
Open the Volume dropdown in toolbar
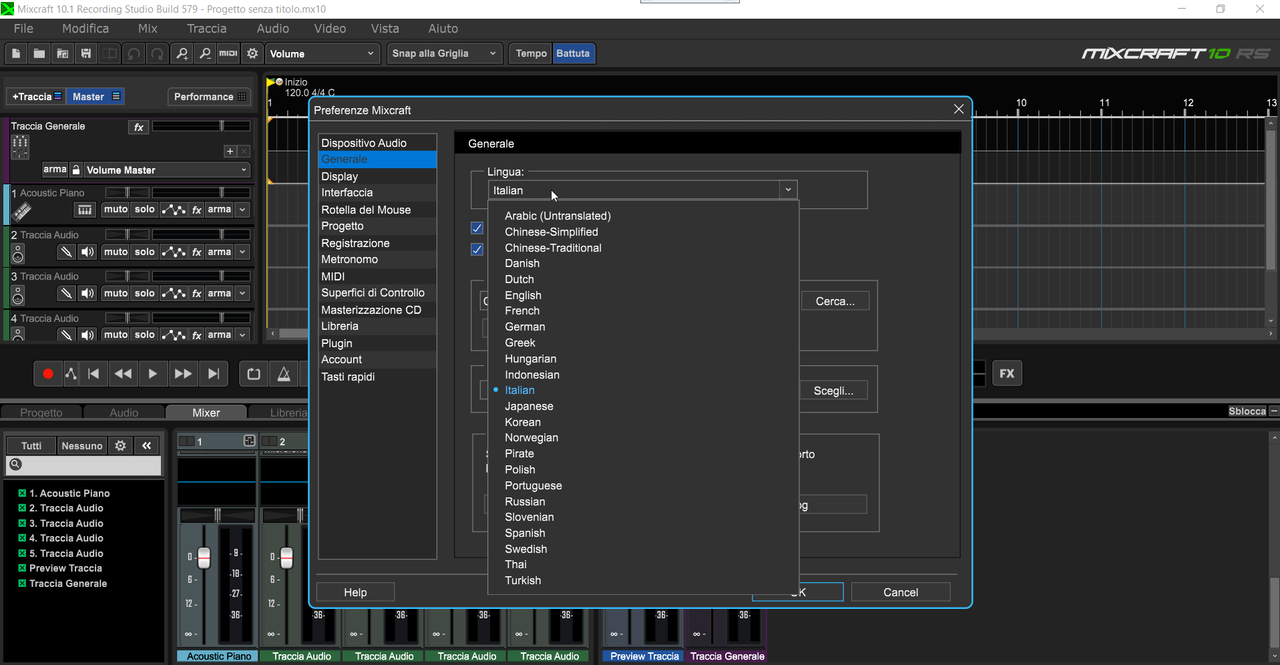pos(322,53)
